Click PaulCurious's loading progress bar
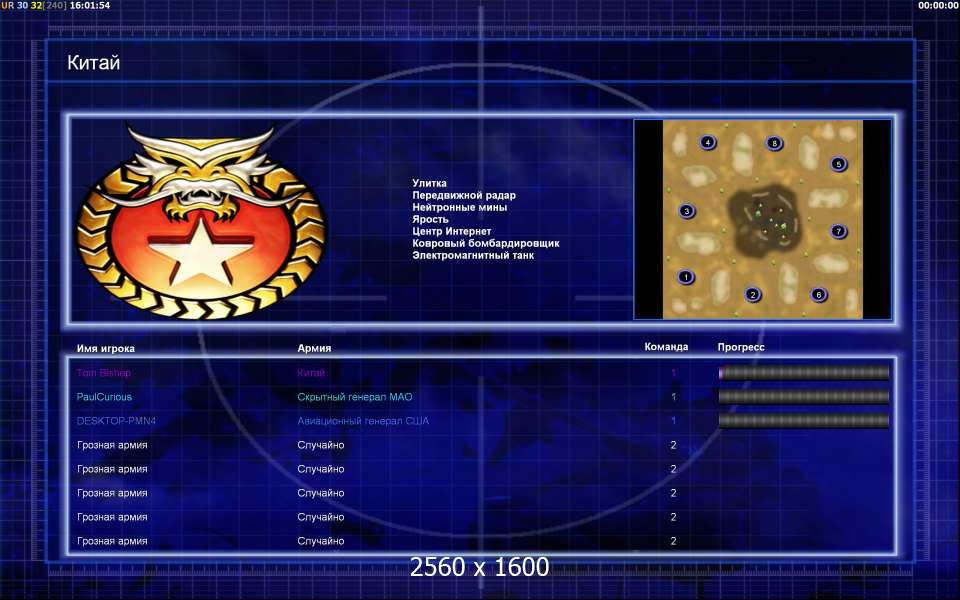 (x=803, y=397)
